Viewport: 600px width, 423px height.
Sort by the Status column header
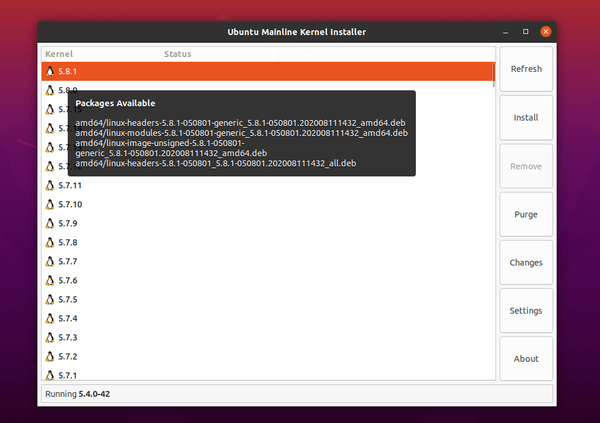click(219, 54)
